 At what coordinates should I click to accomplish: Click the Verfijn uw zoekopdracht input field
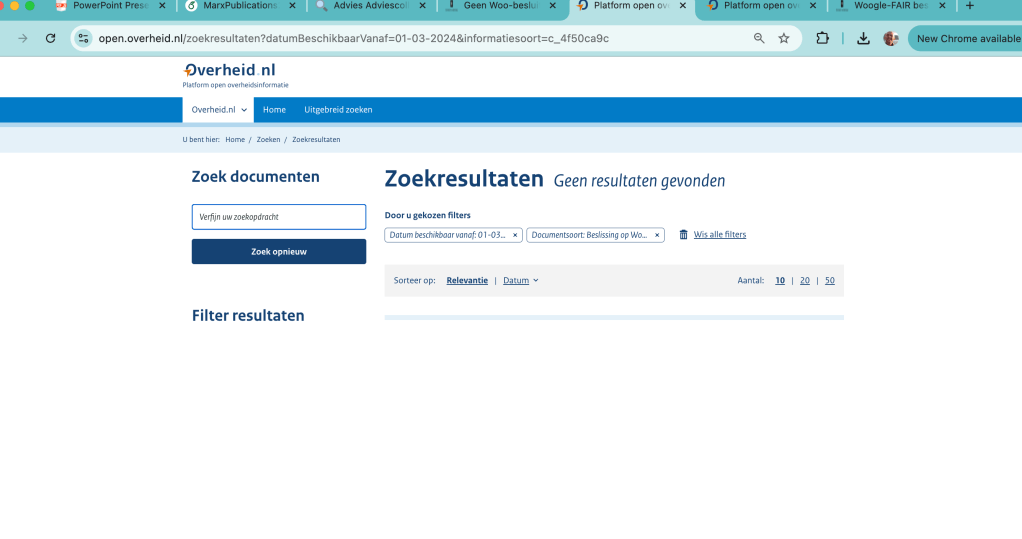tap(279, 217)
